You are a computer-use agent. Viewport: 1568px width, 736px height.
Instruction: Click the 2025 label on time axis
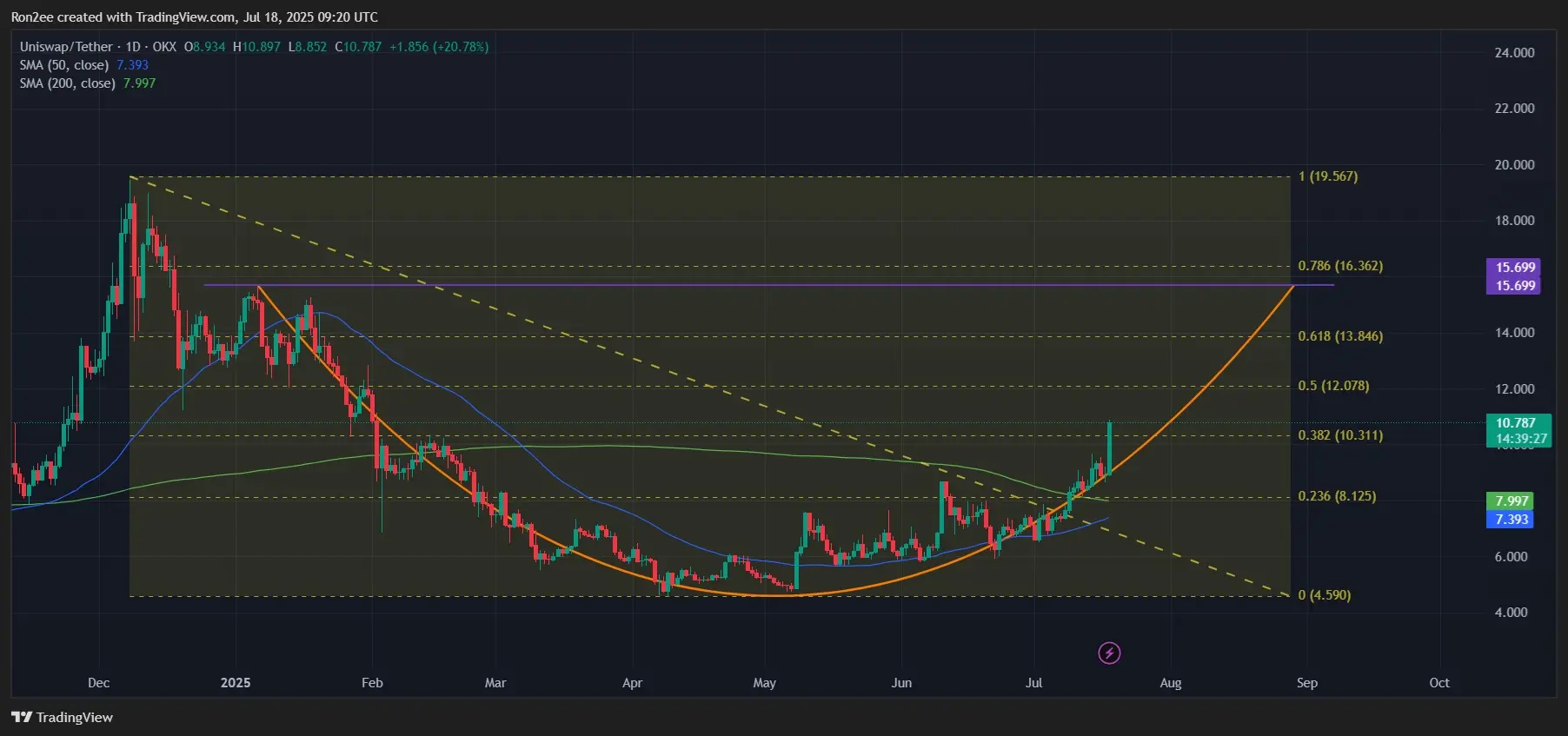coord(236,683)
